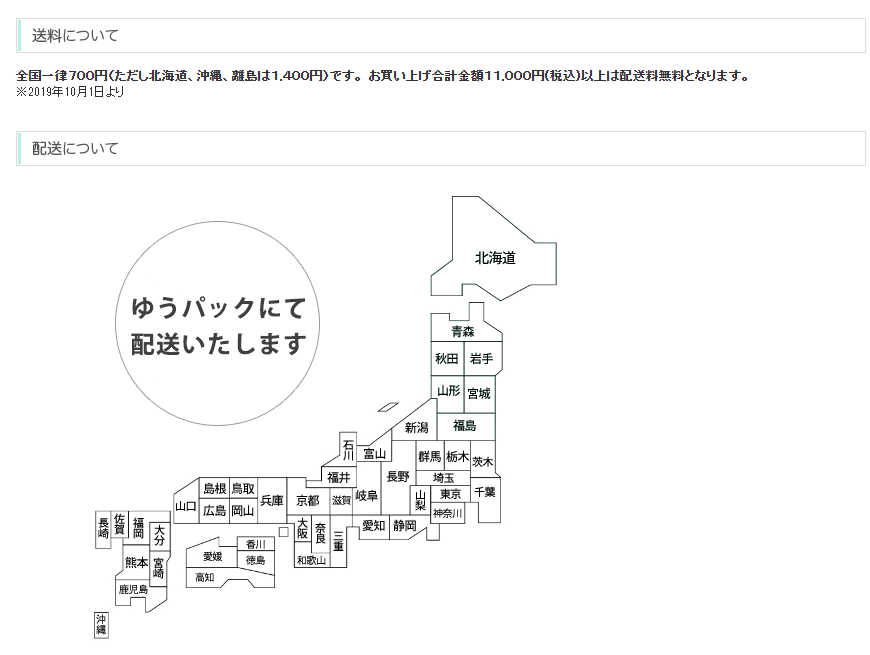This screenshot has height=655, width=870.
Task: Click Hokkaido (北海道) on the map
Action: (494, 258)
